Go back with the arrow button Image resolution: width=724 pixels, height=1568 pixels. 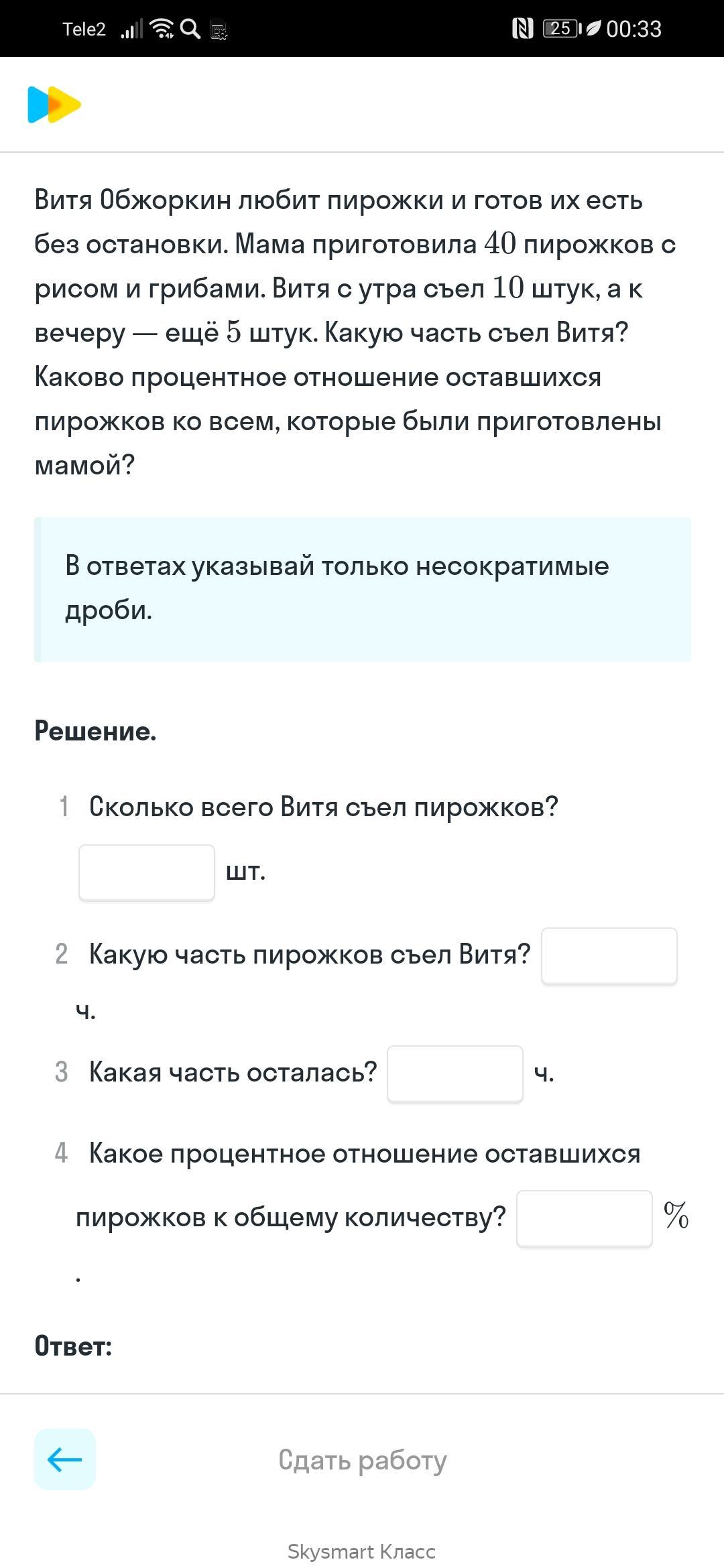click(x=65, y=1459)
